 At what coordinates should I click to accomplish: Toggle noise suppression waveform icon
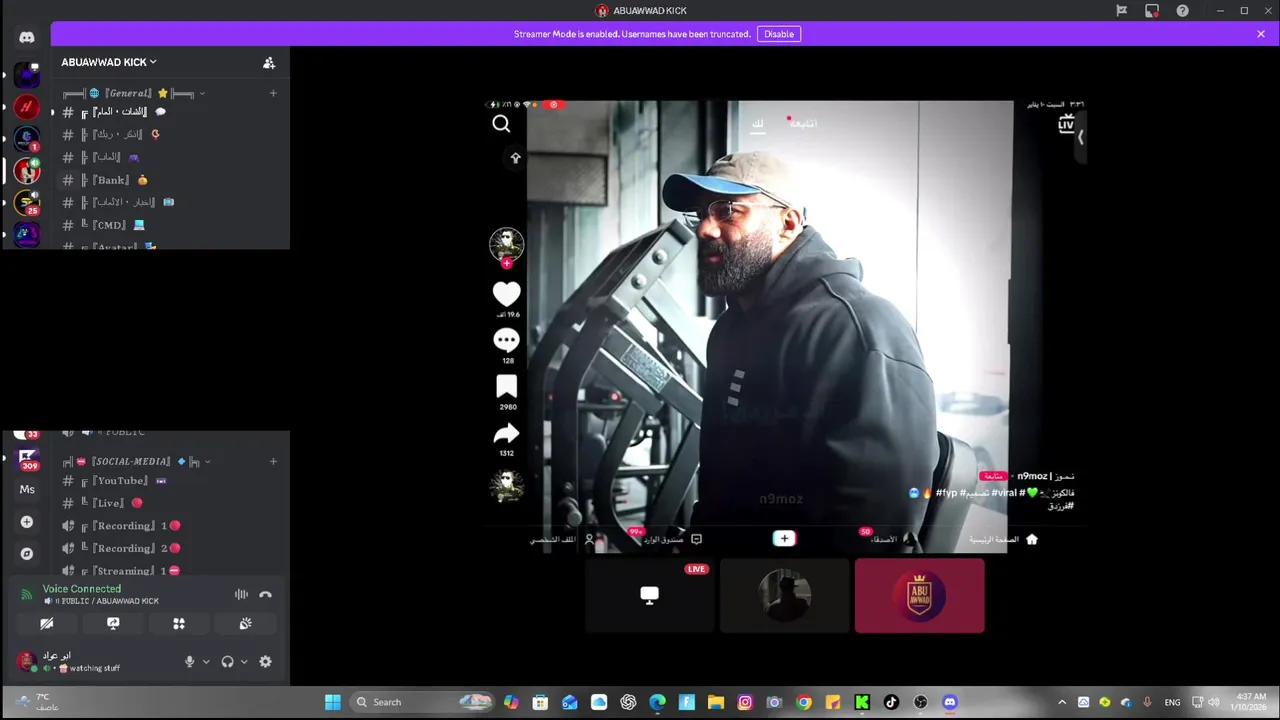(x=241, y=594)
